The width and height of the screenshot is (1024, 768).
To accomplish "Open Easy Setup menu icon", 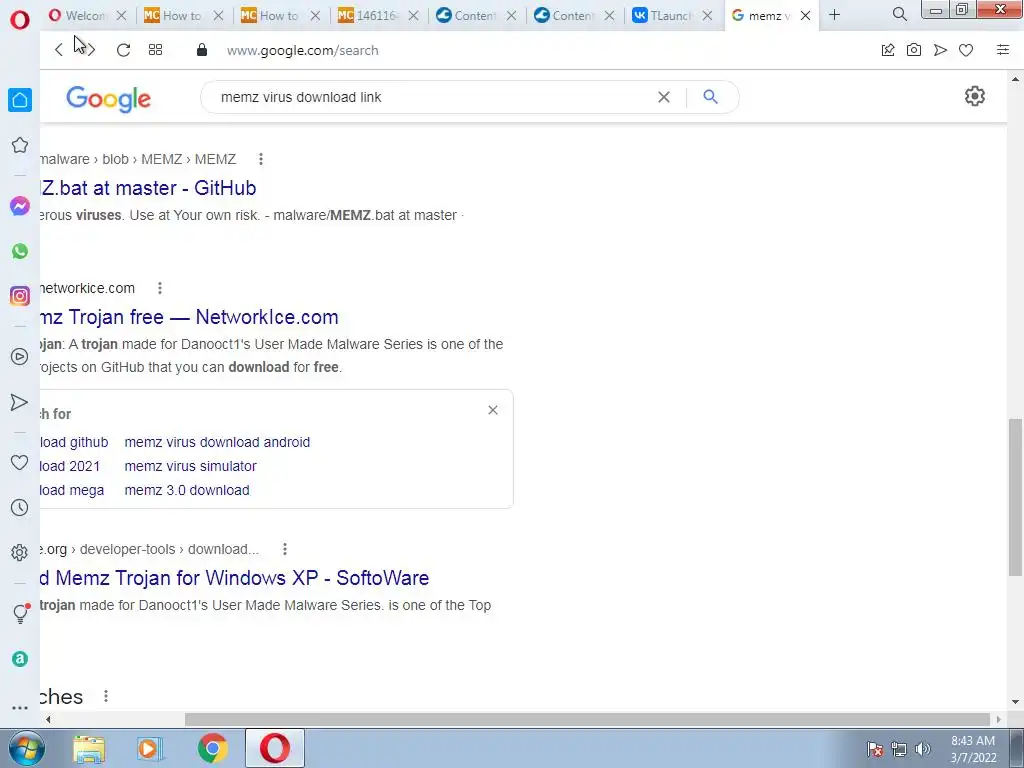I will [x=1003, y=50].
